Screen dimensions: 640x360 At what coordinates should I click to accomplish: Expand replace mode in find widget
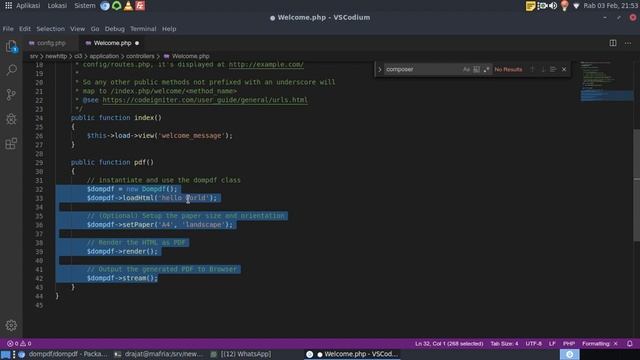point(380,69)
